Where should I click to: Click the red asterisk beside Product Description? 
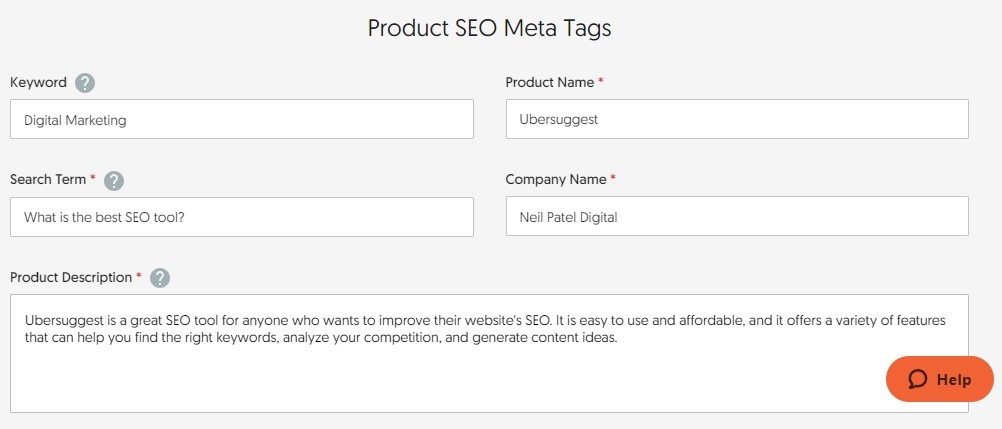(x=139, y=276)
